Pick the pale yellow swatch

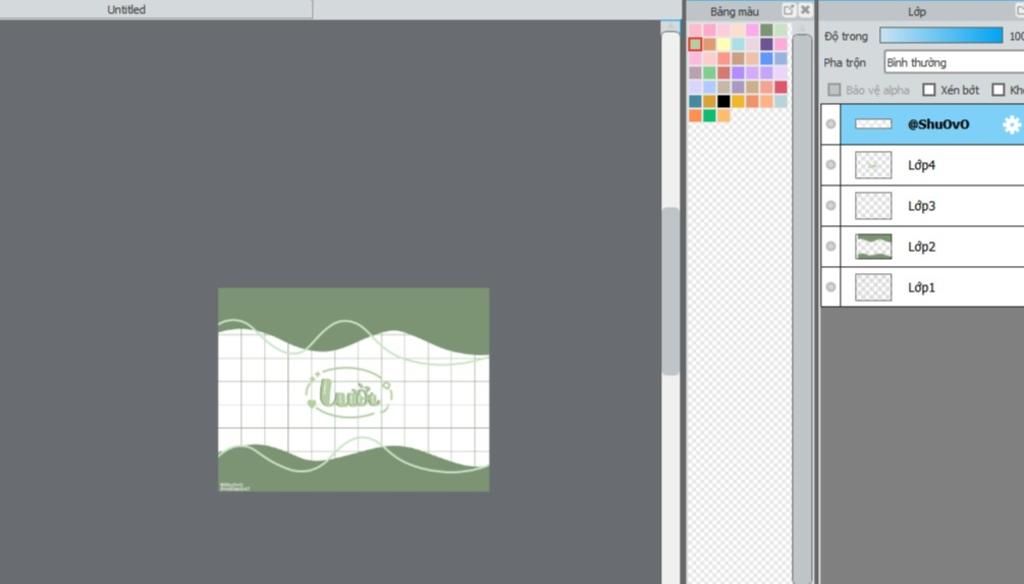pyautogui.click(x=724, y=44)
